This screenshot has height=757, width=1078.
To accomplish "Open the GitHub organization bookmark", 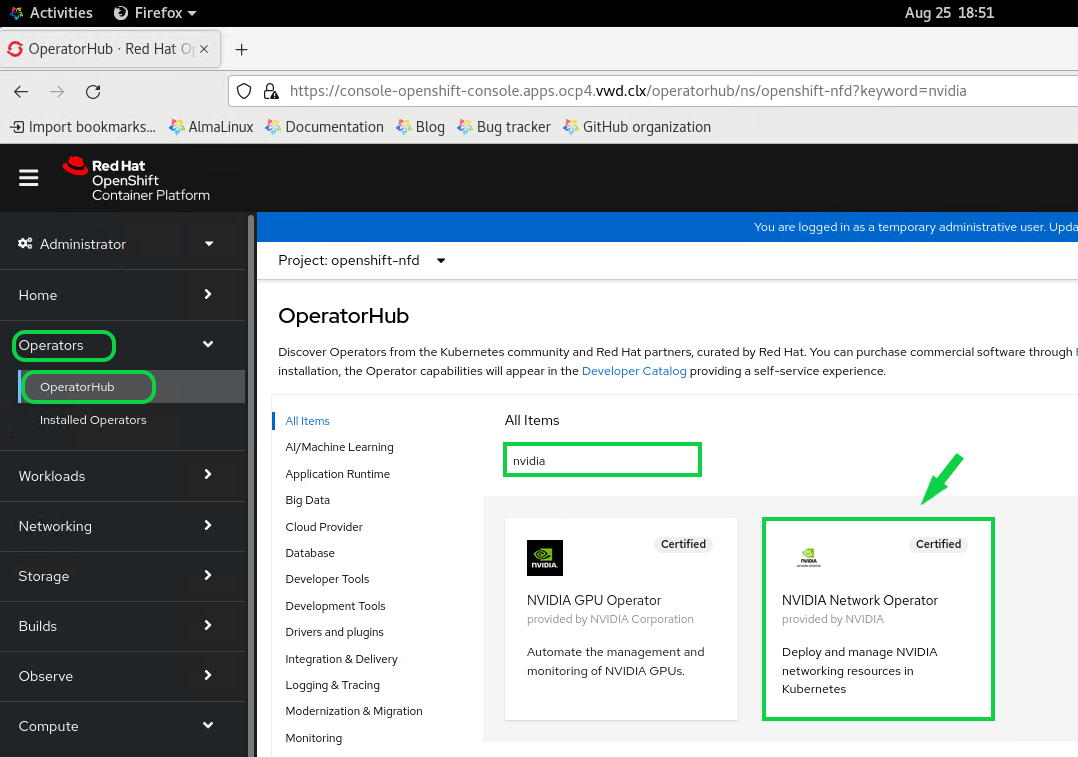I will pyautogui.click(x=637, y=127).
